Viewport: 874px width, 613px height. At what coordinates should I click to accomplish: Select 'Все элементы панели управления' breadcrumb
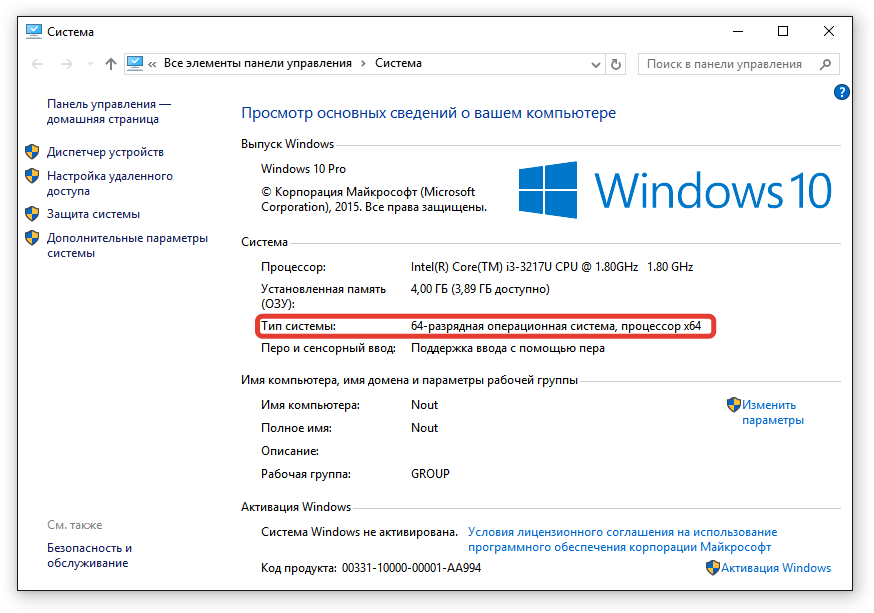[258, 64]
